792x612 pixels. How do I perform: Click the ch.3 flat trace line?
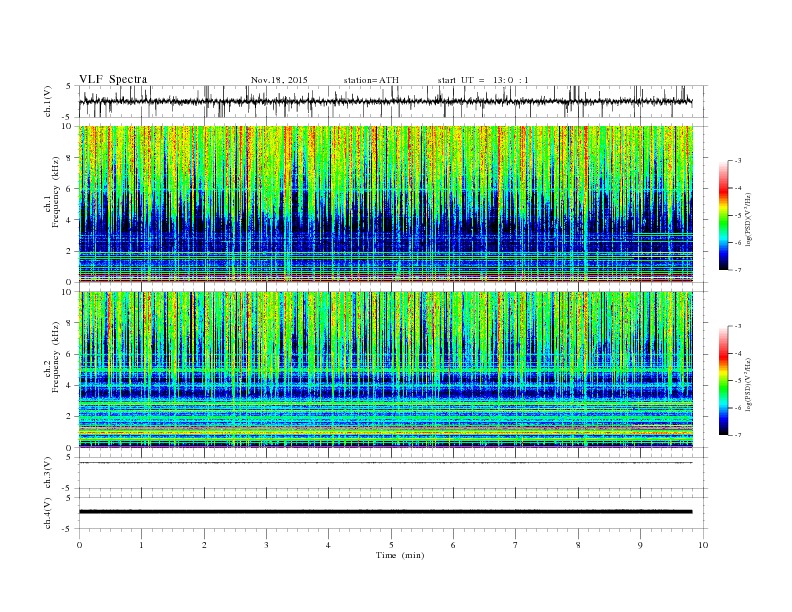[x=385, y=463]
